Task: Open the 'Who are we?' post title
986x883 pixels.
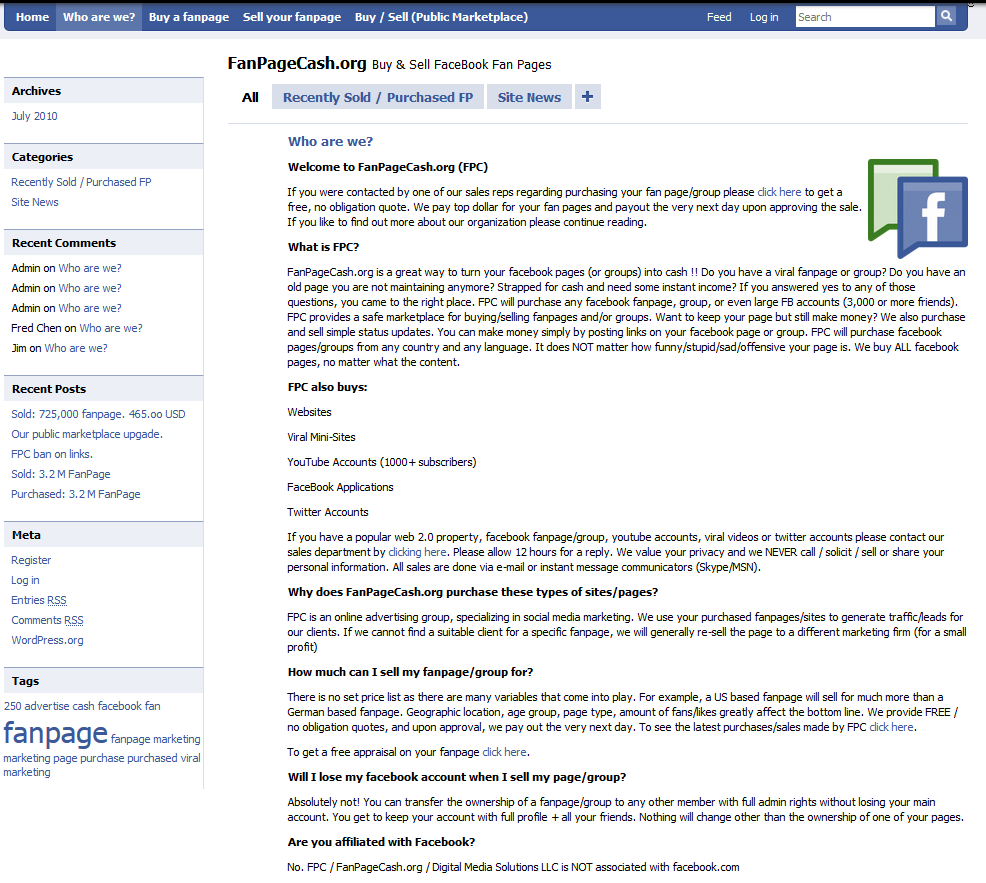Action: coord(330,142)
